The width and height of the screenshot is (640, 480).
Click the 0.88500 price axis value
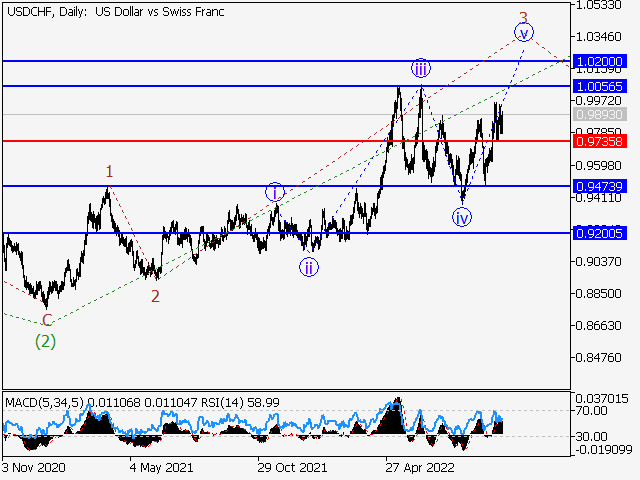click(598, 293)
